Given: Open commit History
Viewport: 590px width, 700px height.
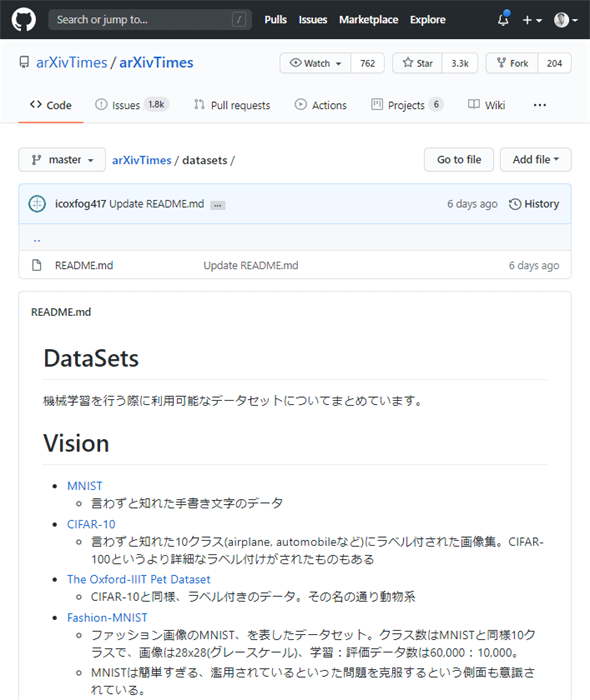Looking at the screenshot, I should (534, 204).
